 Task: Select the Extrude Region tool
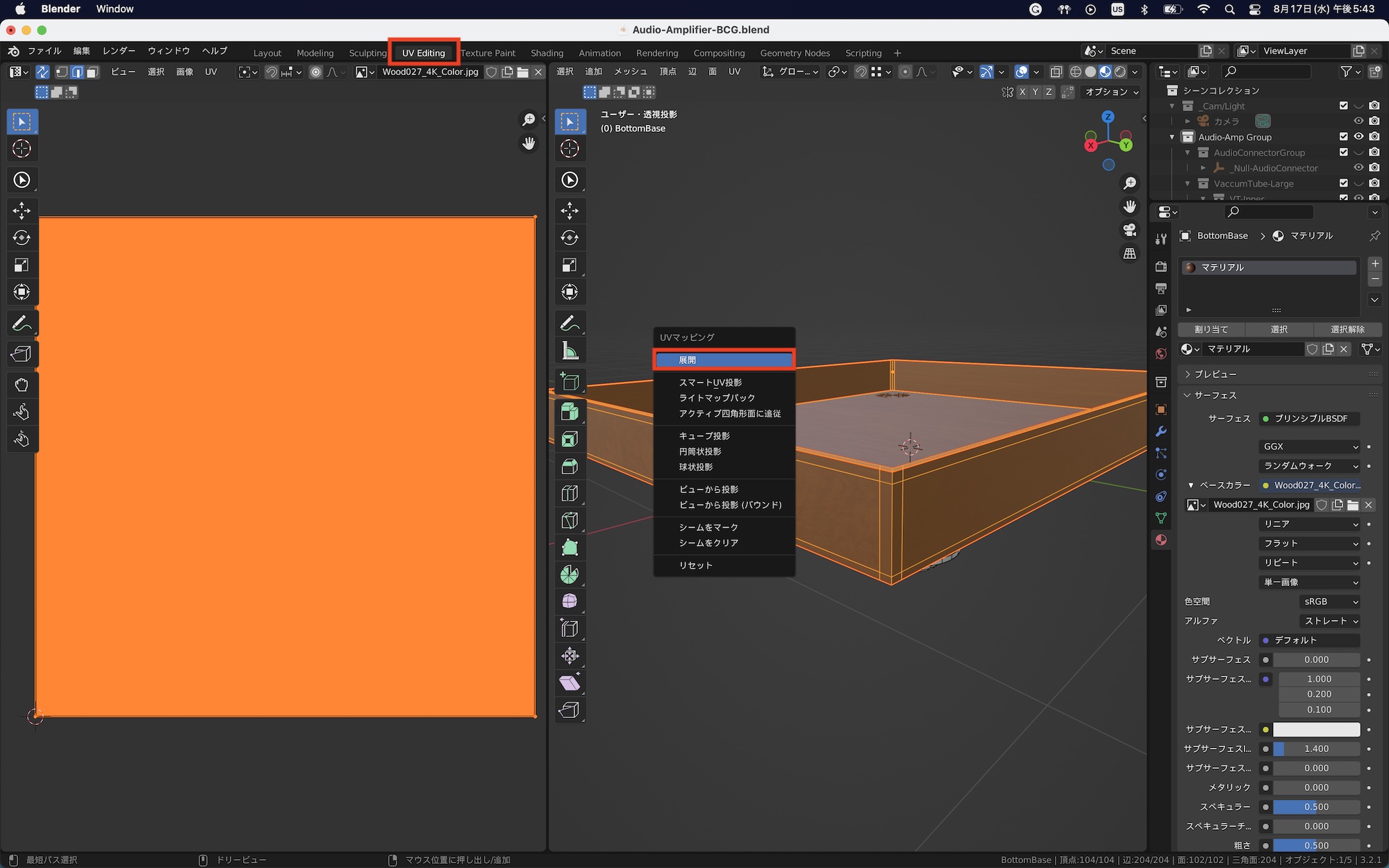point(569,412)
